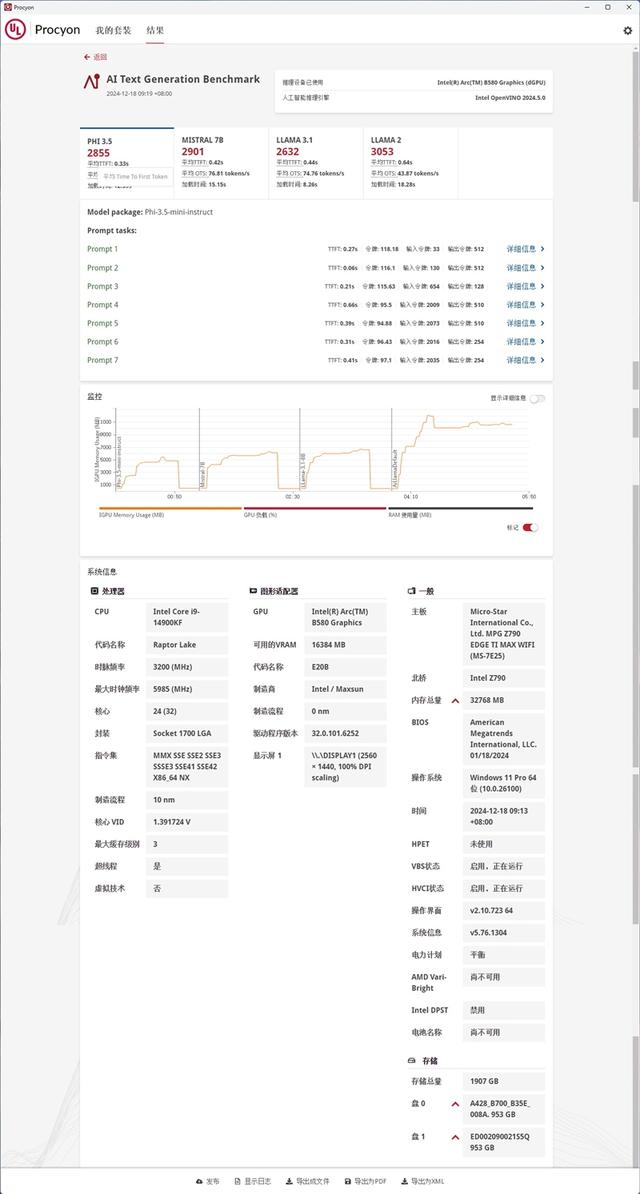
Task: Toggle 显示详细信息 switch in monitoring
Action: click(x=538, y=398)
